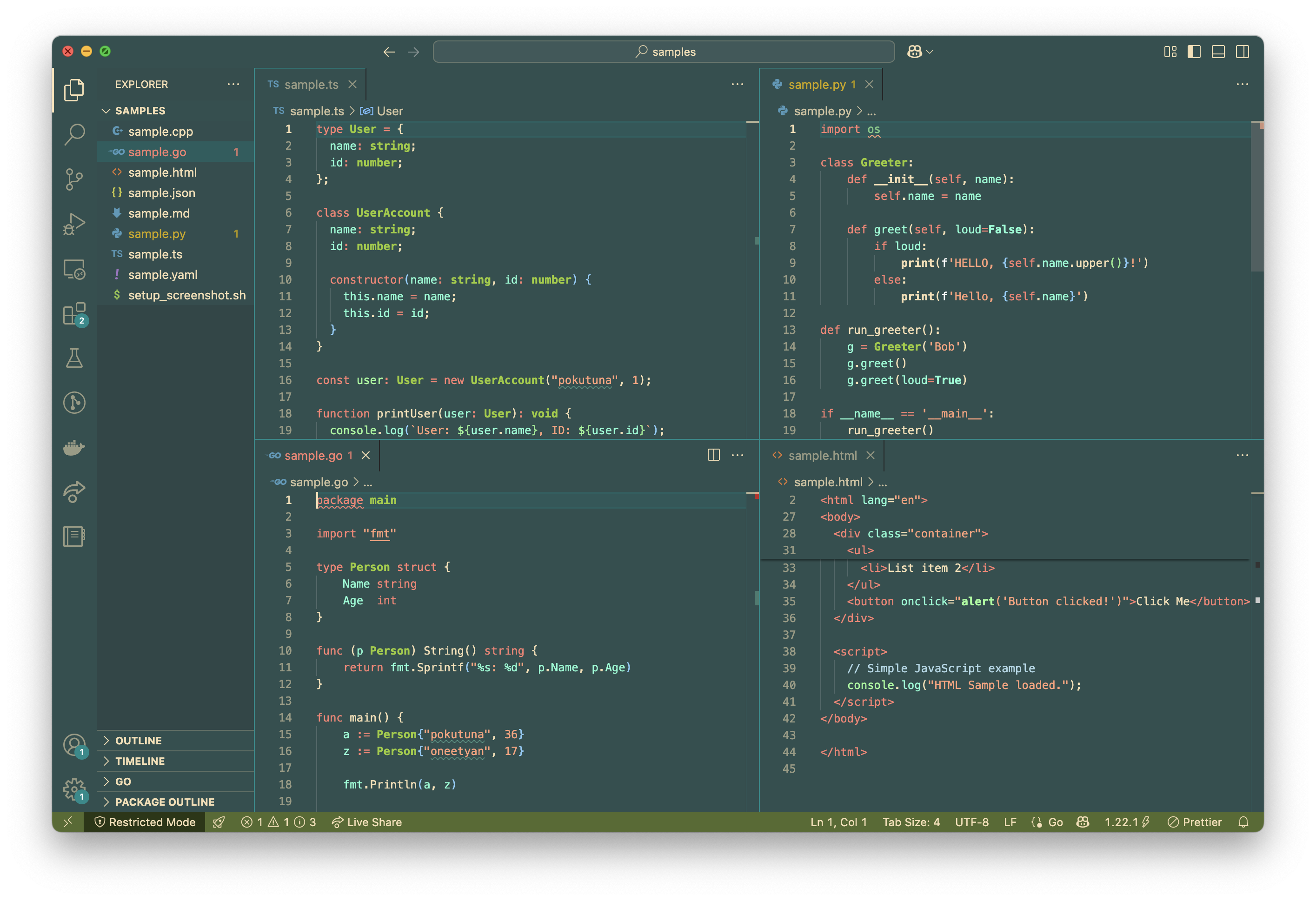1316x901 pixels.
Task: Expand the OUTLINE section
Action: (138, 740)
